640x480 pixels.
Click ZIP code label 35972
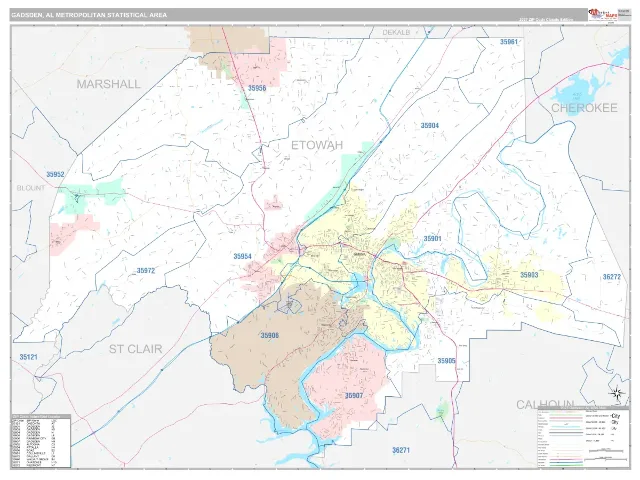pyautogui.click(x=146, y=271)
